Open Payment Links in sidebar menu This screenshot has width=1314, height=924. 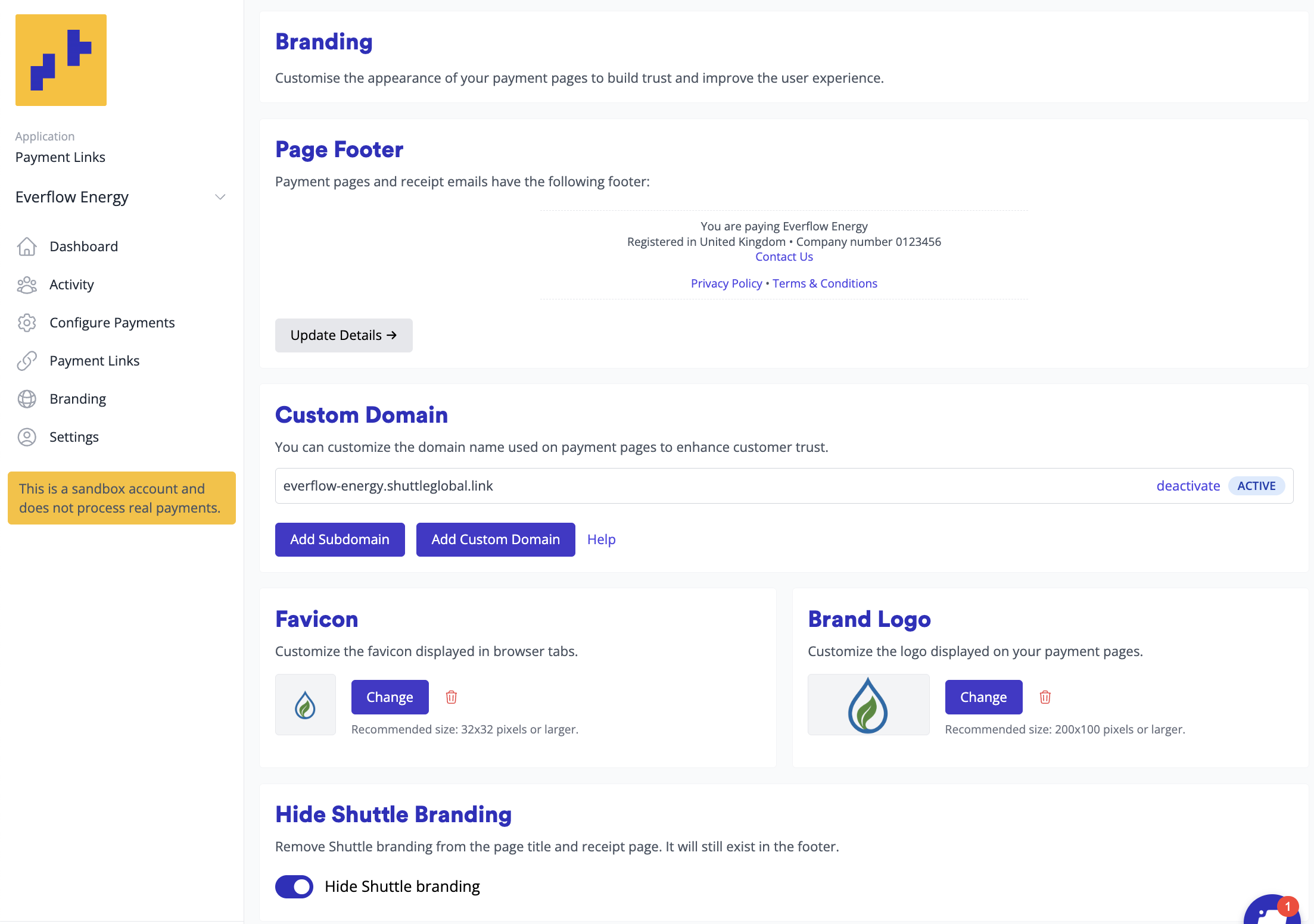(94, 361)
